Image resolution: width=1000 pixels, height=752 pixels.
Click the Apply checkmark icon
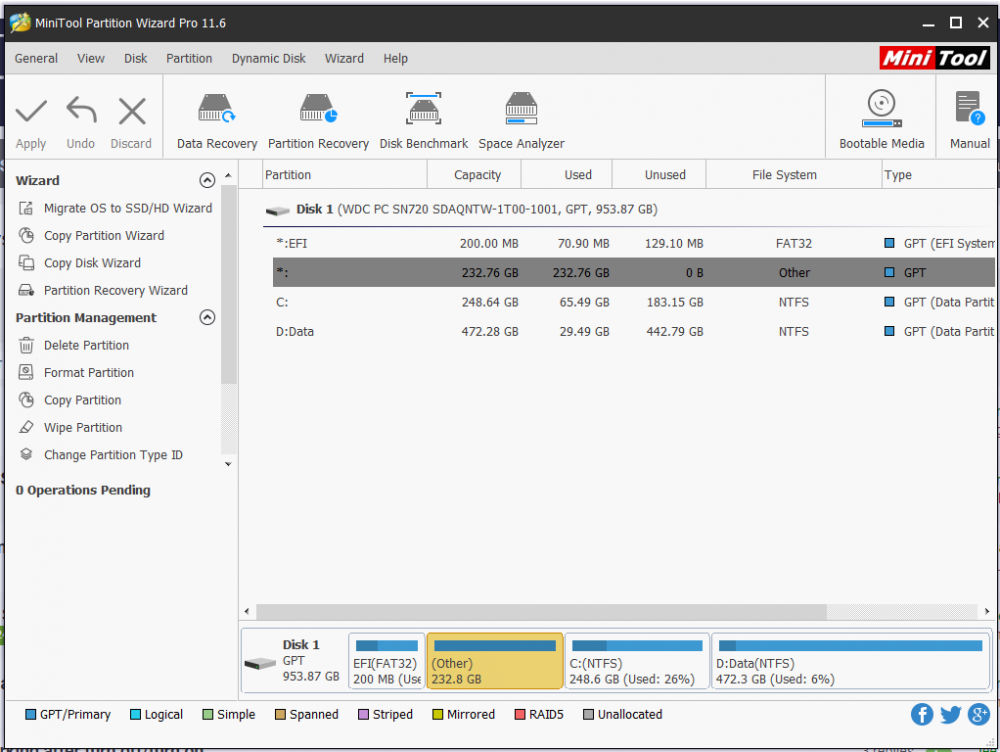pos(31,110)
